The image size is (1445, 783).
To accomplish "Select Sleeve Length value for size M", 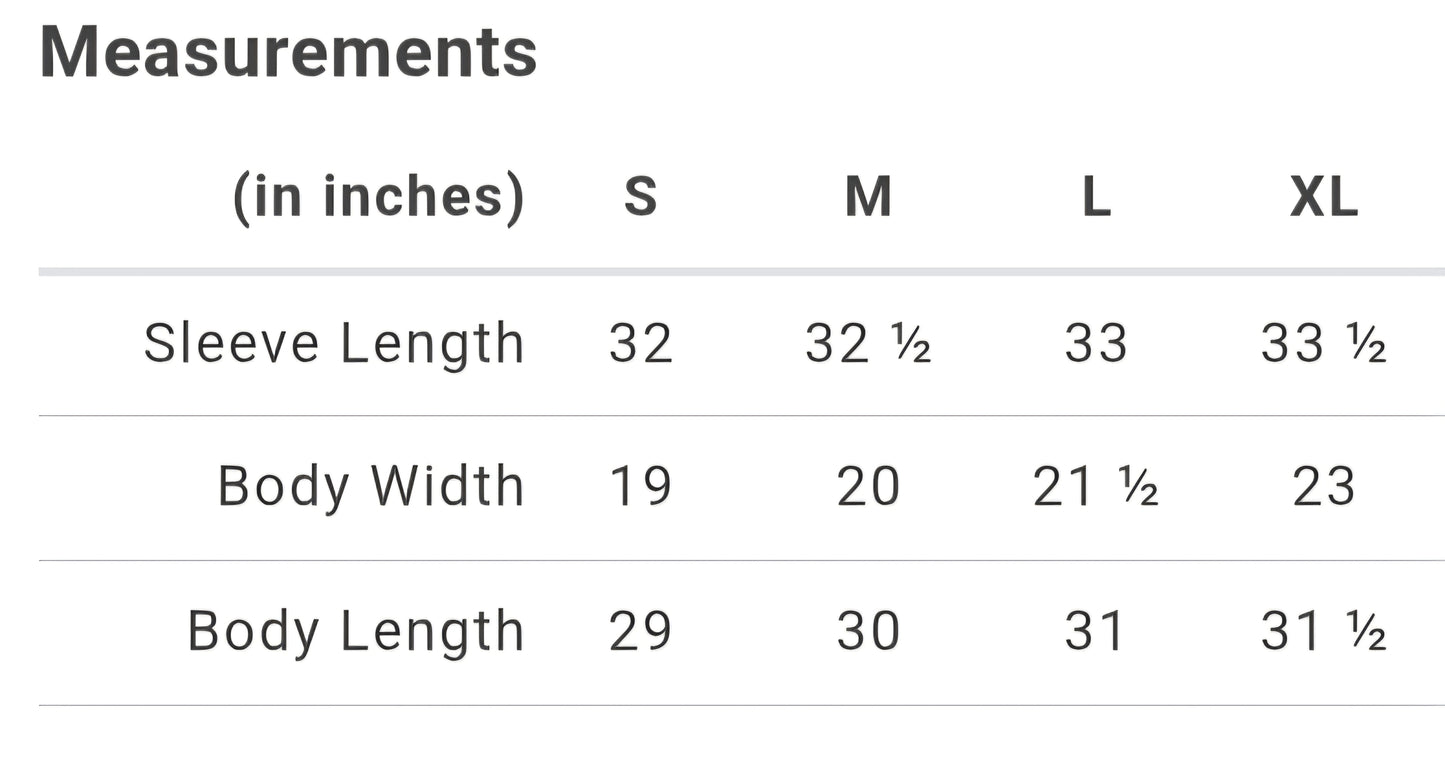I will pos(868,344).
